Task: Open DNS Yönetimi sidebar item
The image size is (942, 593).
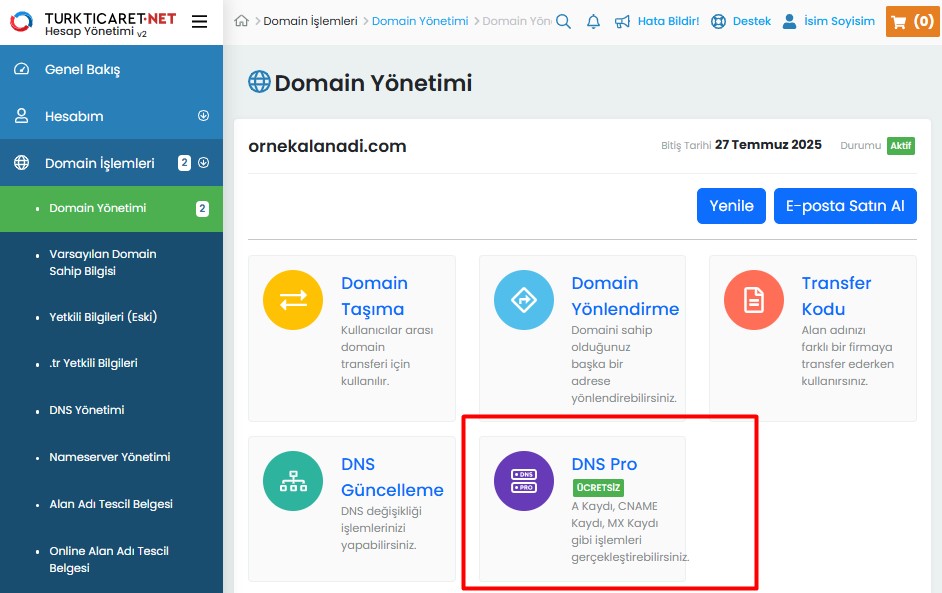Action: (87, 410)
